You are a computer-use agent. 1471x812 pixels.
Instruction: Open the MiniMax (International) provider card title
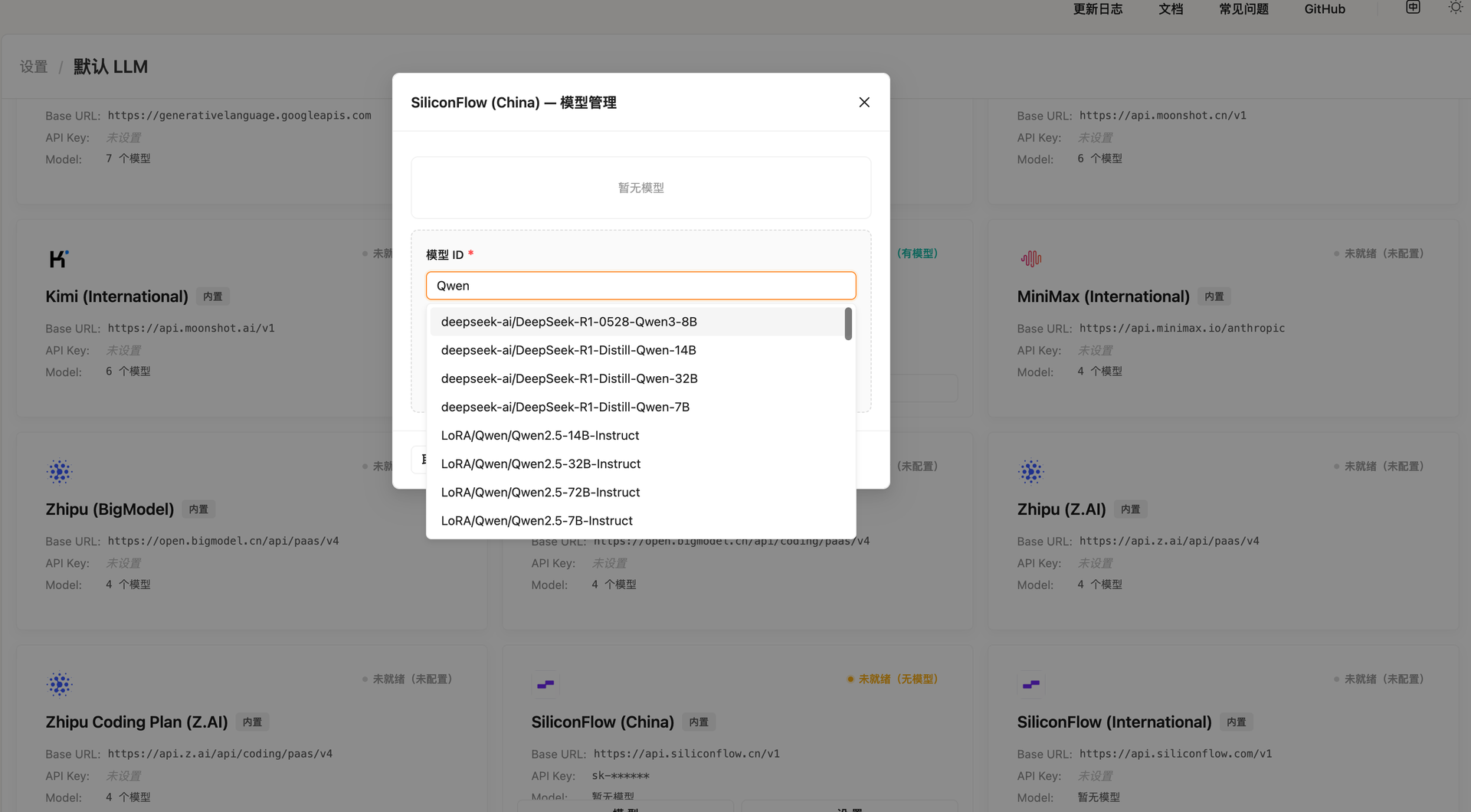click(x=1103, y=296)
